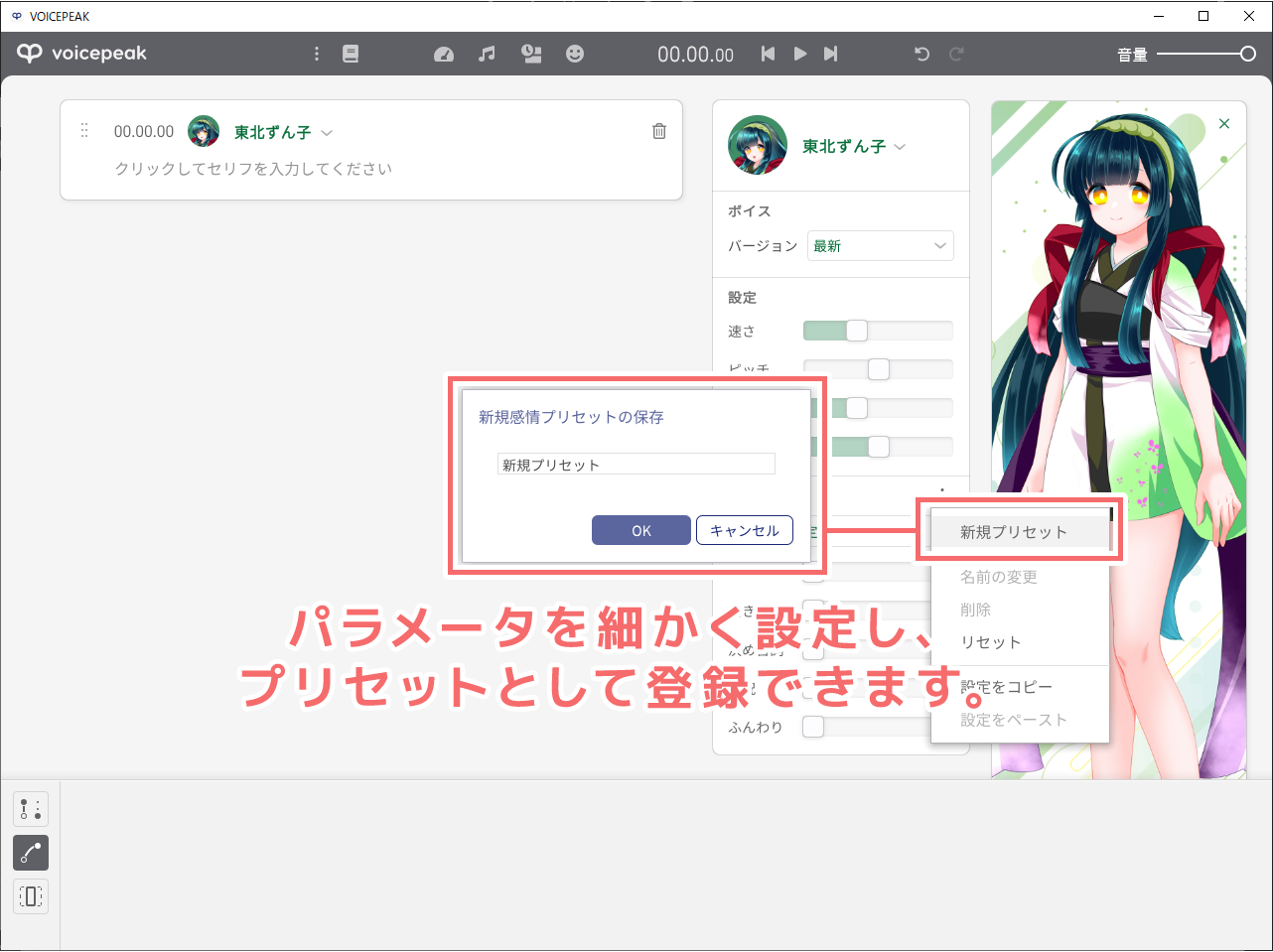Select the curve line editing tool
The image size is (1273, 952).
click(x=31, y=853)
